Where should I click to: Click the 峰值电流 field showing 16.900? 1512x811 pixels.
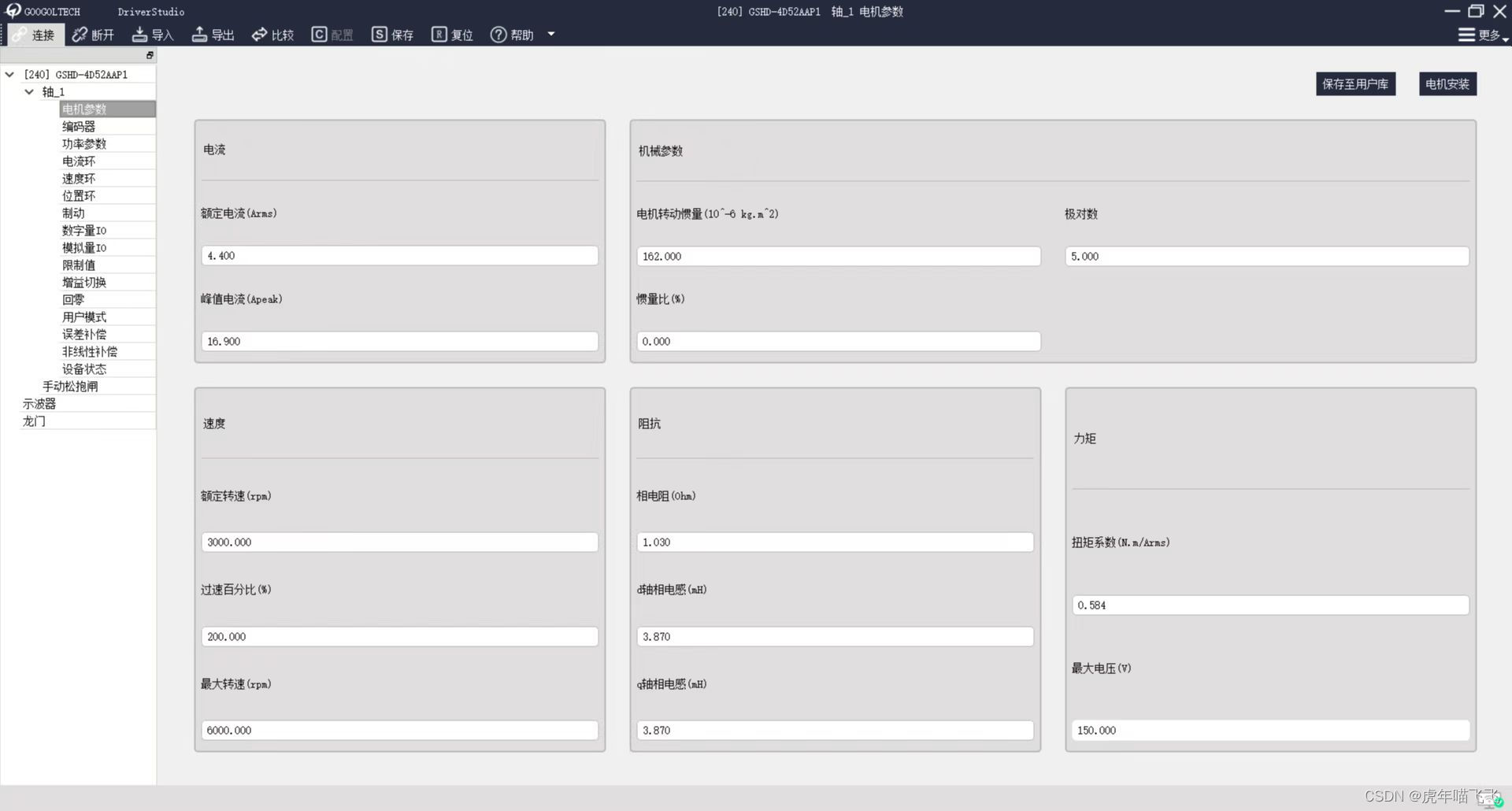(400, 342)
